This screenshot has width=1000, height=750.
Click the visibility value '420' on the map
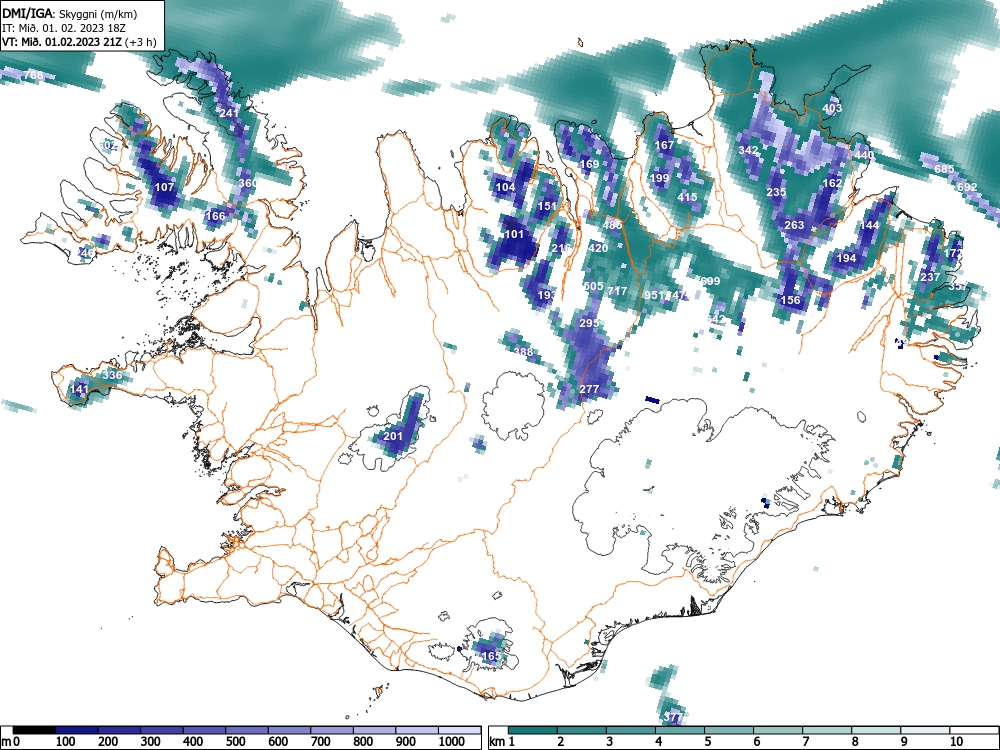coord(598,248)
